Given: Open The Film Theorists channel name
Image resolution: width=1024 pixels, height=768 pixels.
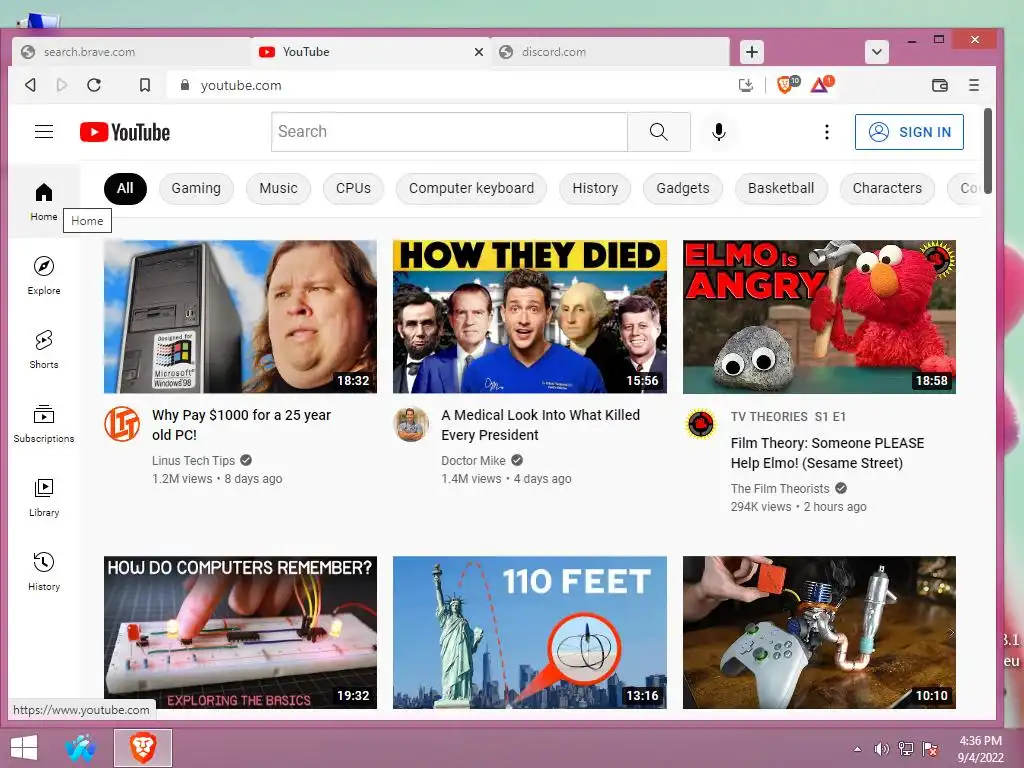Looking at the screenshot, I should point(780,488).
